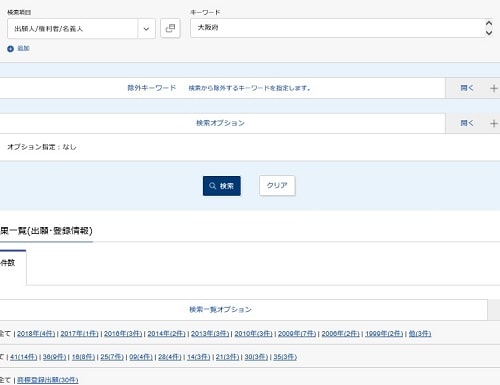
Task: Click the 追加 link
Action: coord(23,48)
